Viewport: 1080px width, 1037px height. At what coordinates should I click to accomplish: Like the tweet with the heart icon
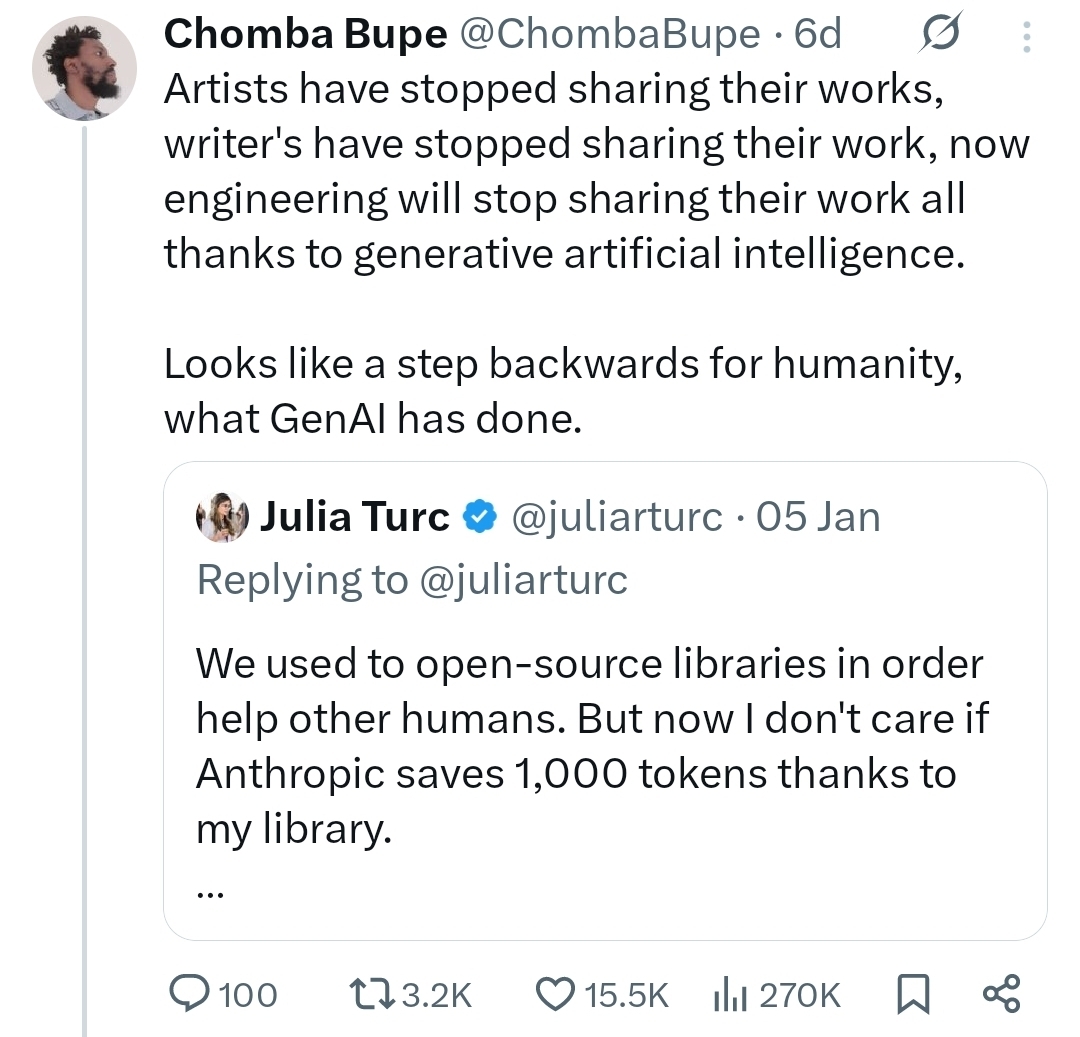[x=552, y=994]
